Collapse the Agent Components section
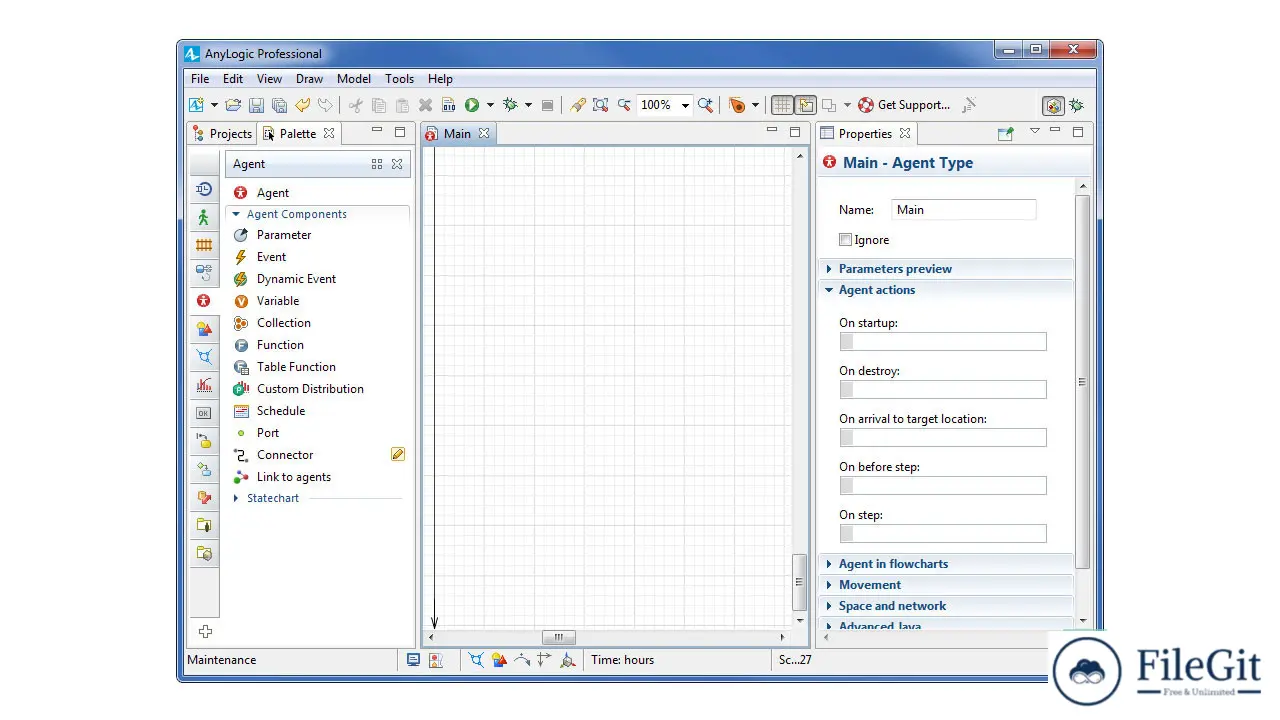The height and width of the screenshot is (720, 1280). coord(236,214)
